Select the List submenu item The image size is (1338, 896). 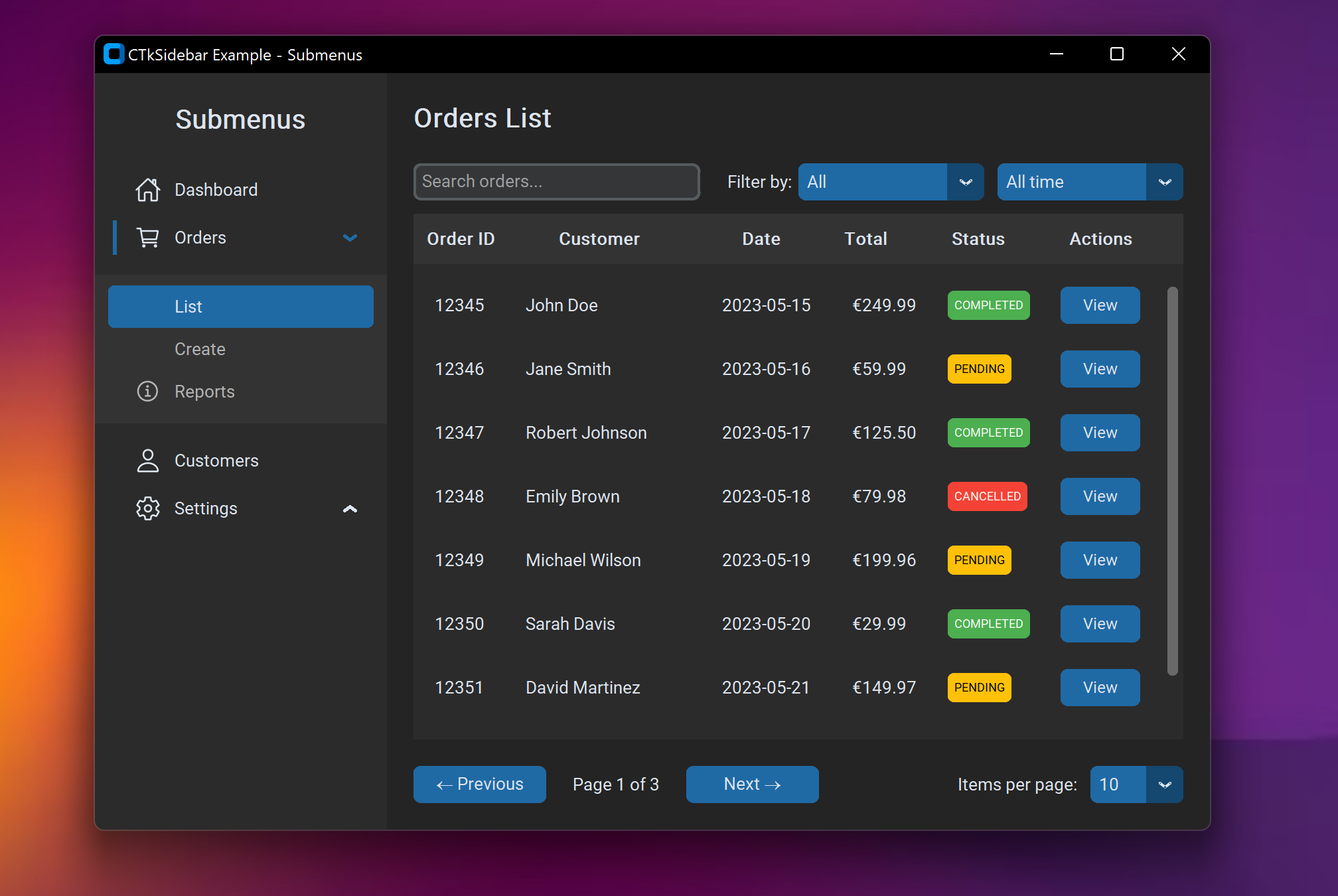pyautogui.click(x=241, y=307)
